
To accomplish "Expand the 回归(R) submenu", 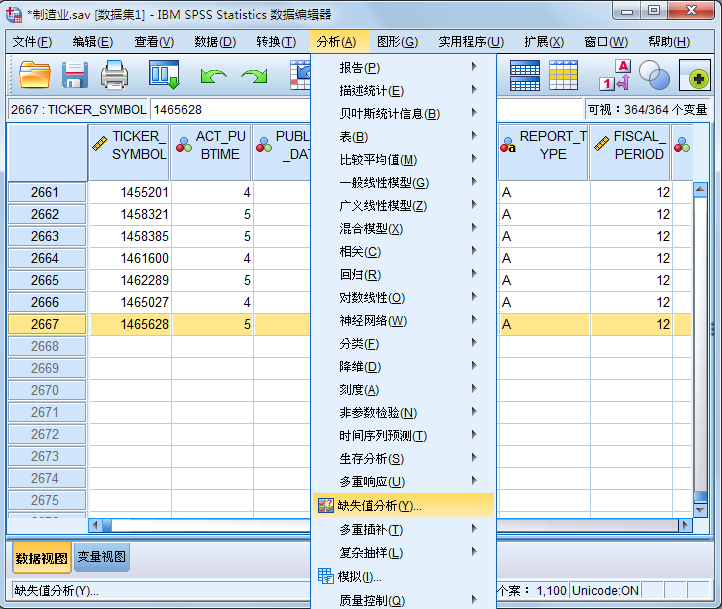I will 404,274.
